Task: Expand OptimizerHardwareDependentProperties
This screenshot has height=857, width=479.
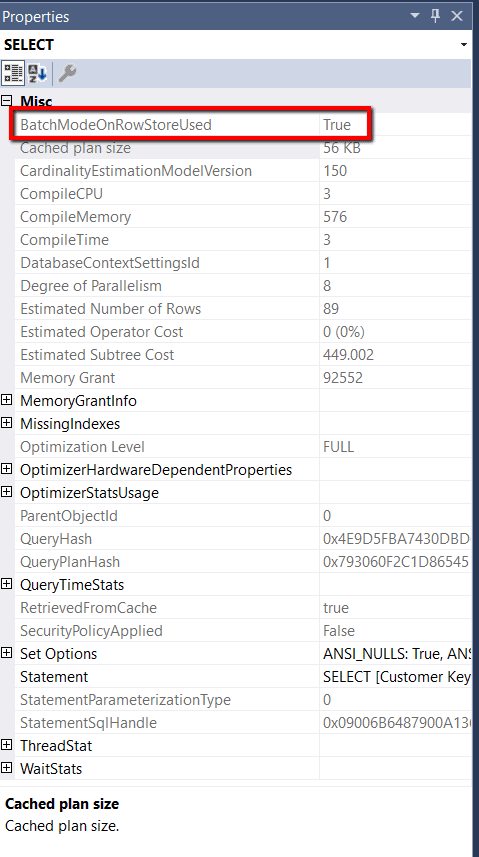Action: [x=7, y=469]
